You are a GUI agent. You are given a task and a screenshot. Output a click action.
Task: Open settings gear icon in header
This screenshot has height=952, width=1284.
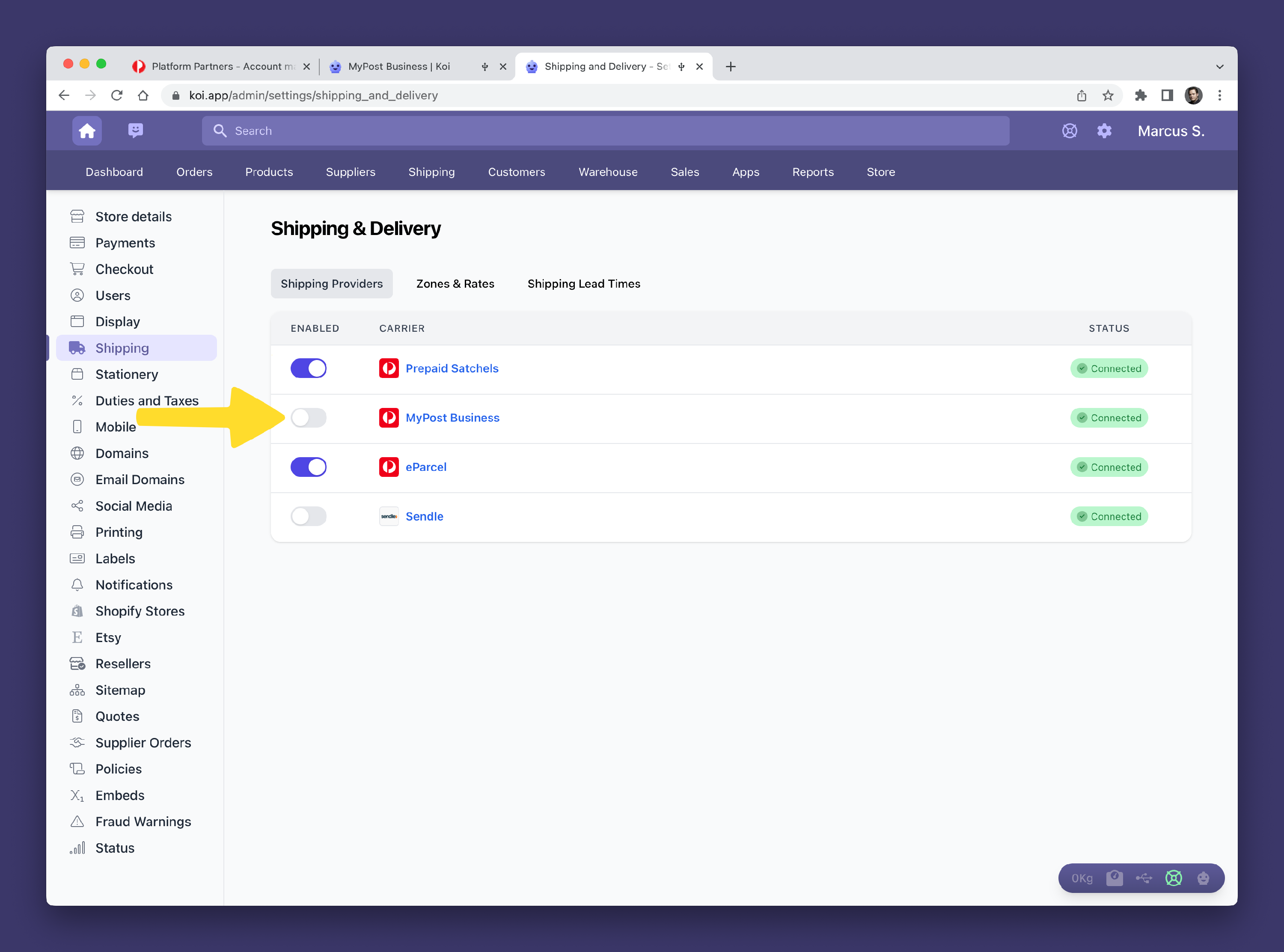1104,131
